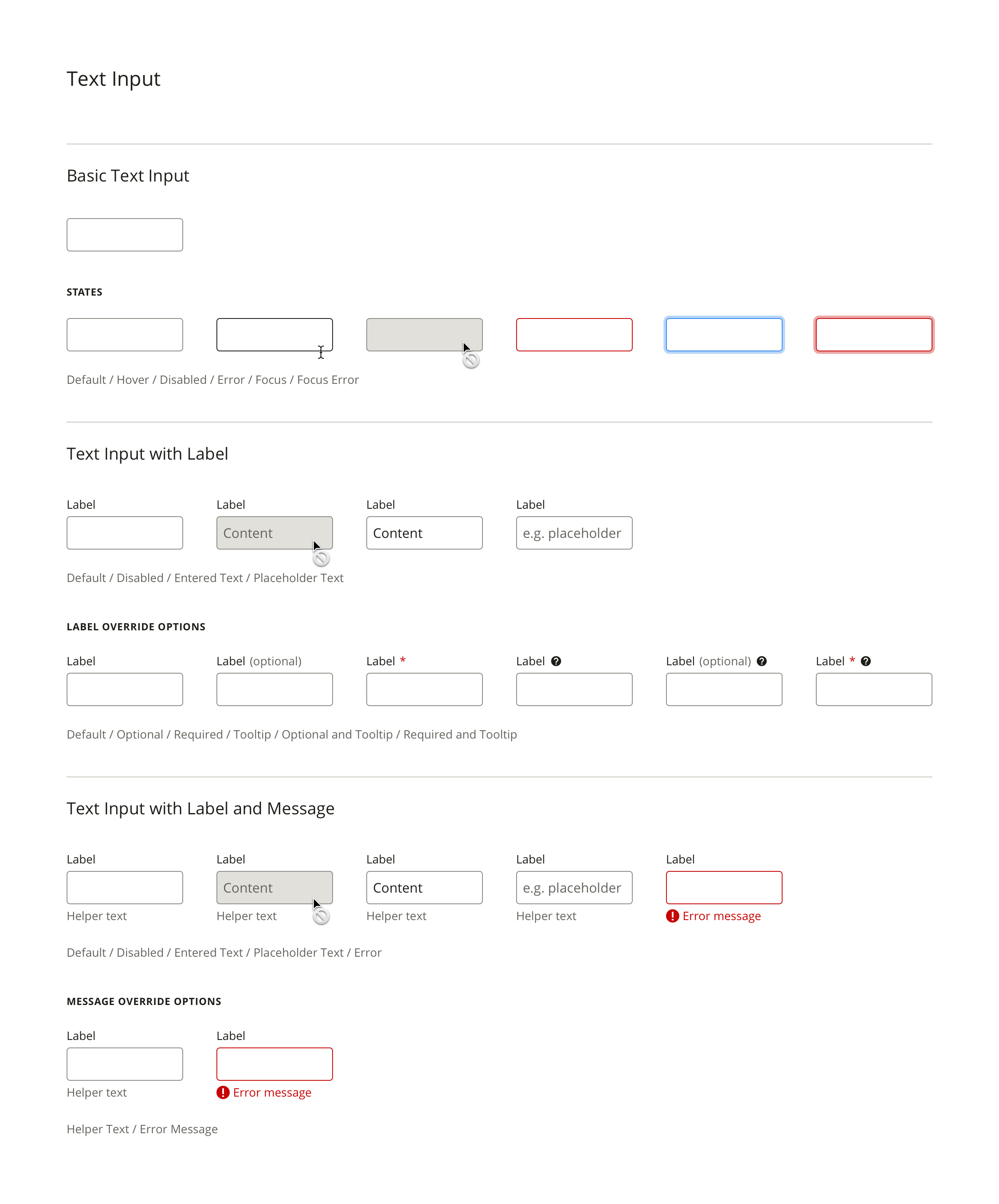Click 'Default / Hover / Disabled / Error' caption
Image resolution: width=999 pixels, height=1204 pixels.
tap(213, 380)
